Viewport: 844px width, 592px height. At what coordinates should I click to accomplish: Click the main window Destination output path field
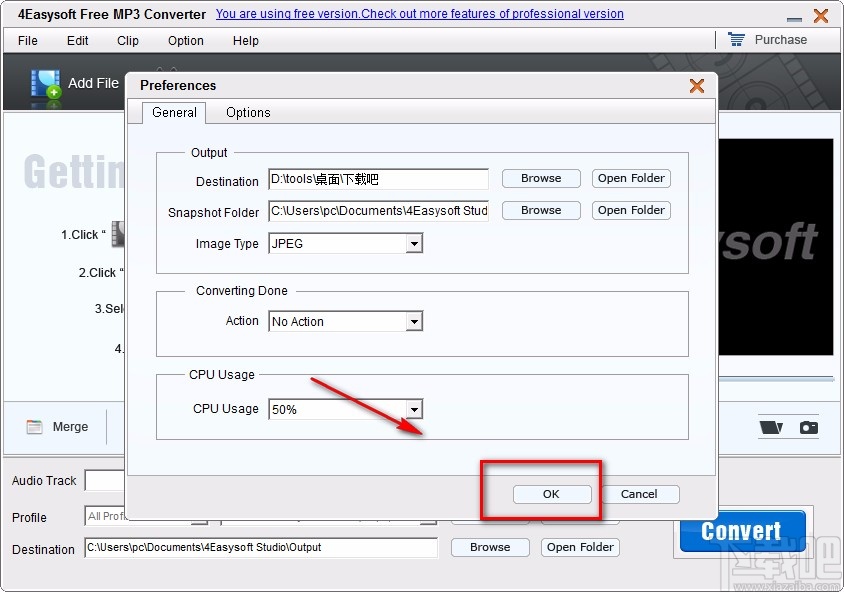click(261, 547)
